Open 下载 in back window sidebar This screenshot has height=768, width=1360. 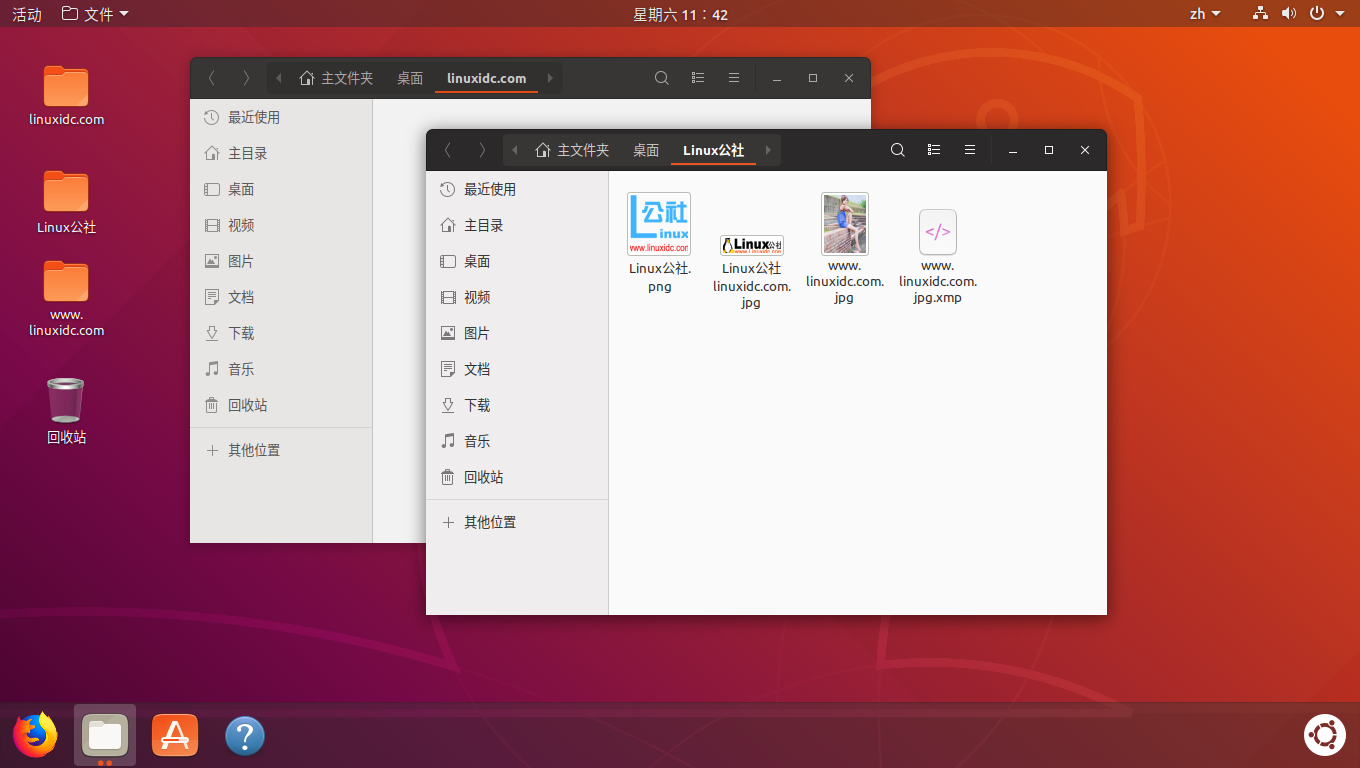pyautogui.click(x=281, y=333)
